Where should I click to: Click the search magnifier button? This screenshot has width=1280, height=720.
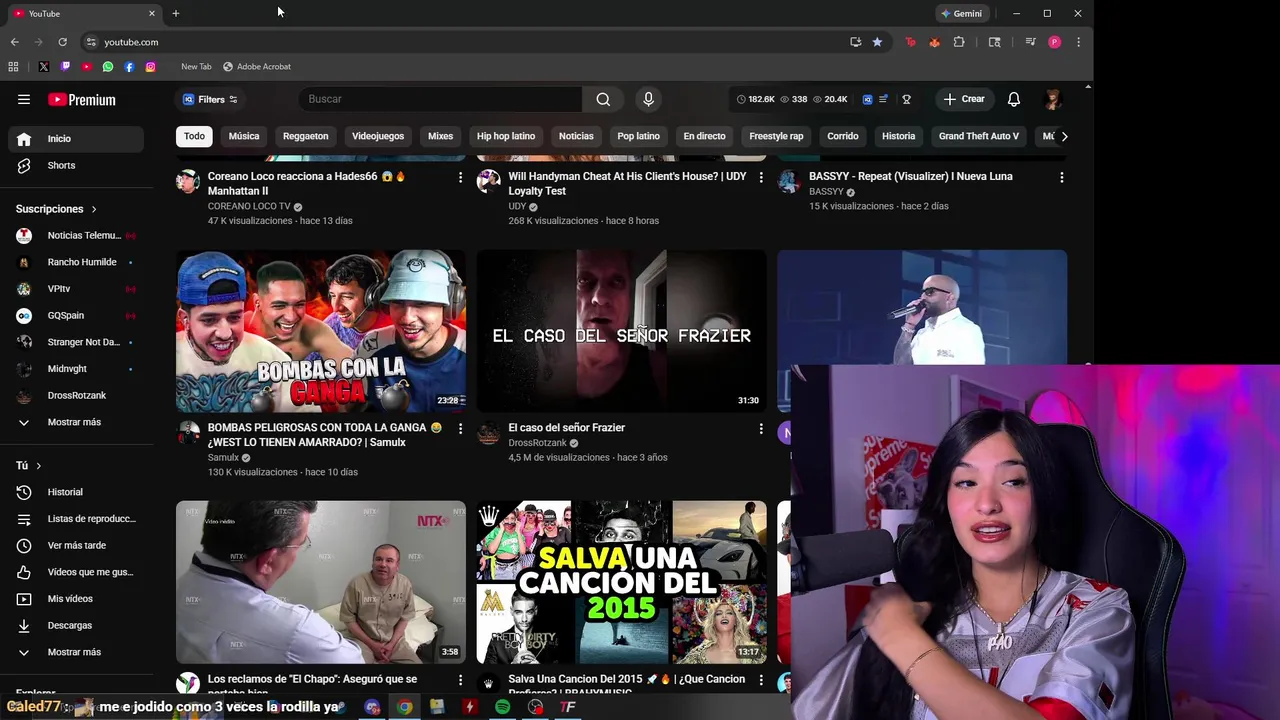[x=603, y=99]
